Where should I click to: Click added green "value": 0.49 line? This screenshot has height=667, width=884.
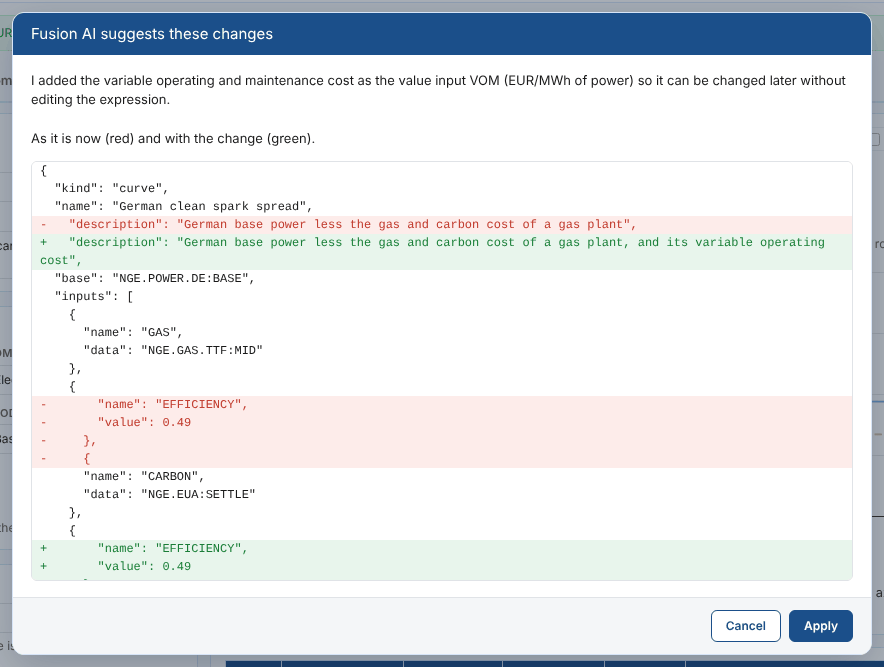[x=442, y=567]
